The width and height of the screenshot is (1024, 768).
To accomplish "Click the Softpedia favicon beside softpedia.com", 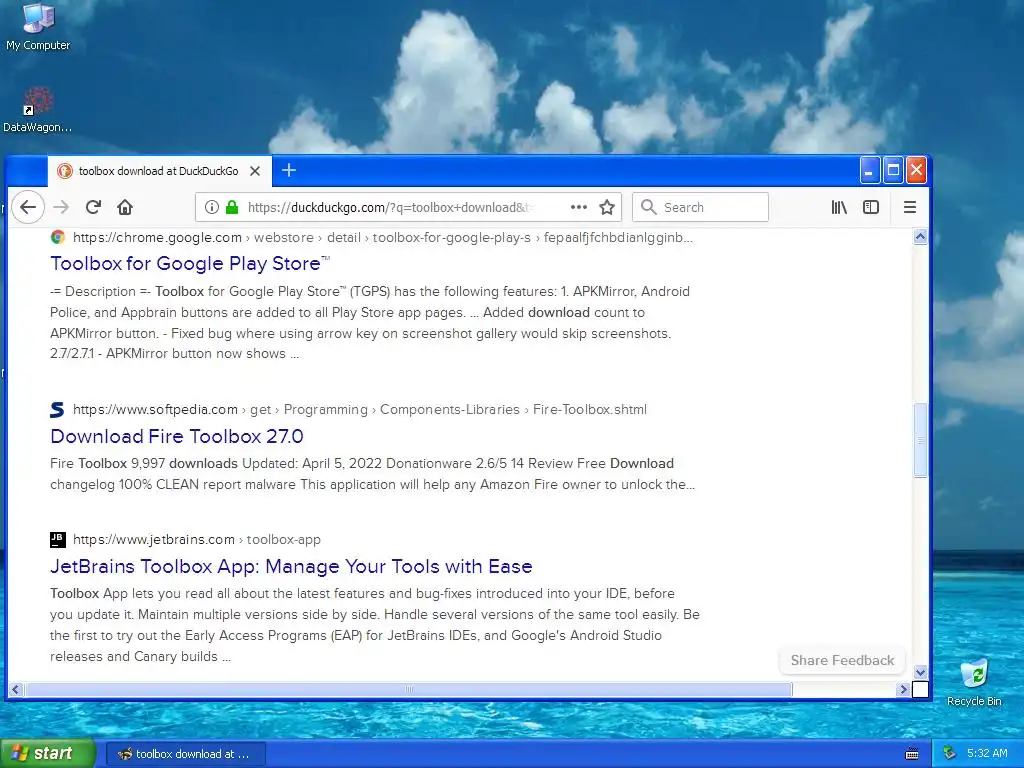I will [x=57, y=409].
